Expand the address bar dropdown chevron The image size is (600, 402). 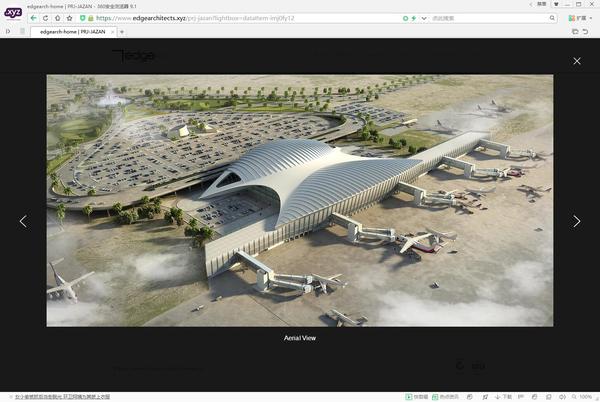424,18
